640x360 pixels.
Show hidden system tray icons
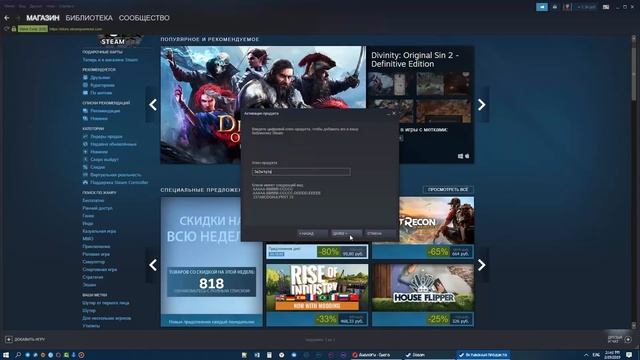[x=586, y=355]
